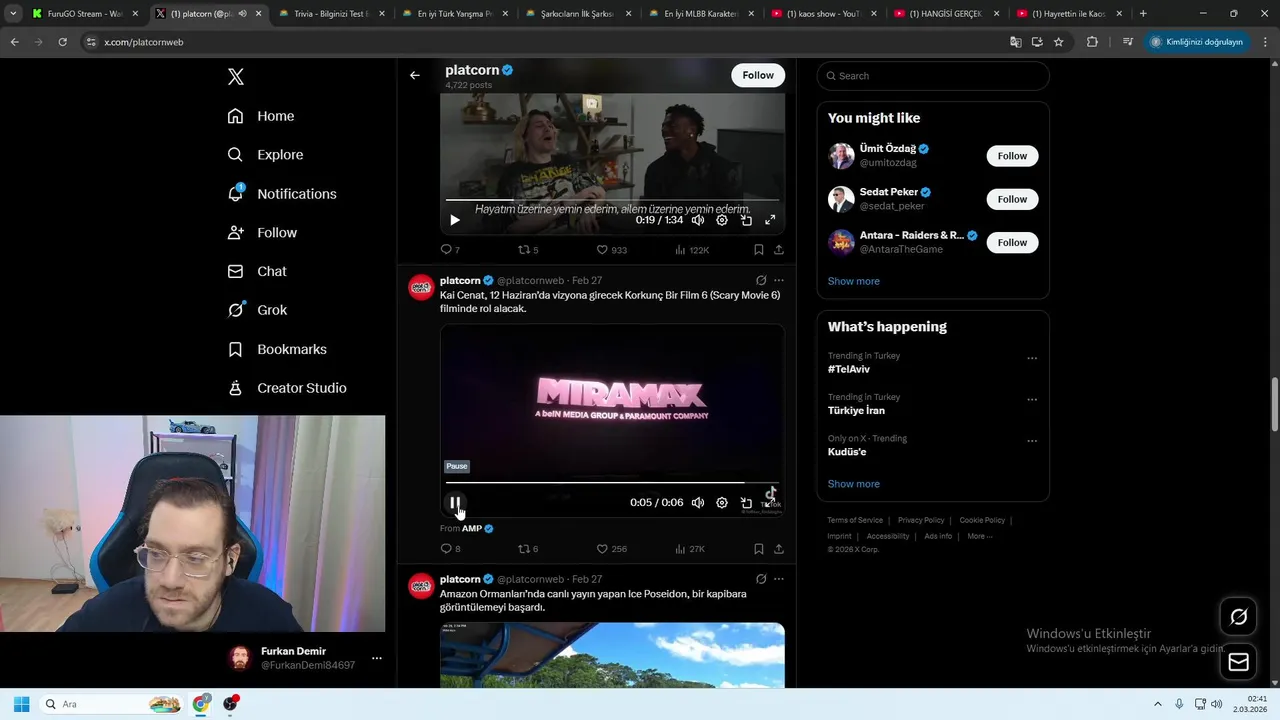Screen dimensions: 1280x720
Task: Click the X search field
Action: click(x=933, y=76)
